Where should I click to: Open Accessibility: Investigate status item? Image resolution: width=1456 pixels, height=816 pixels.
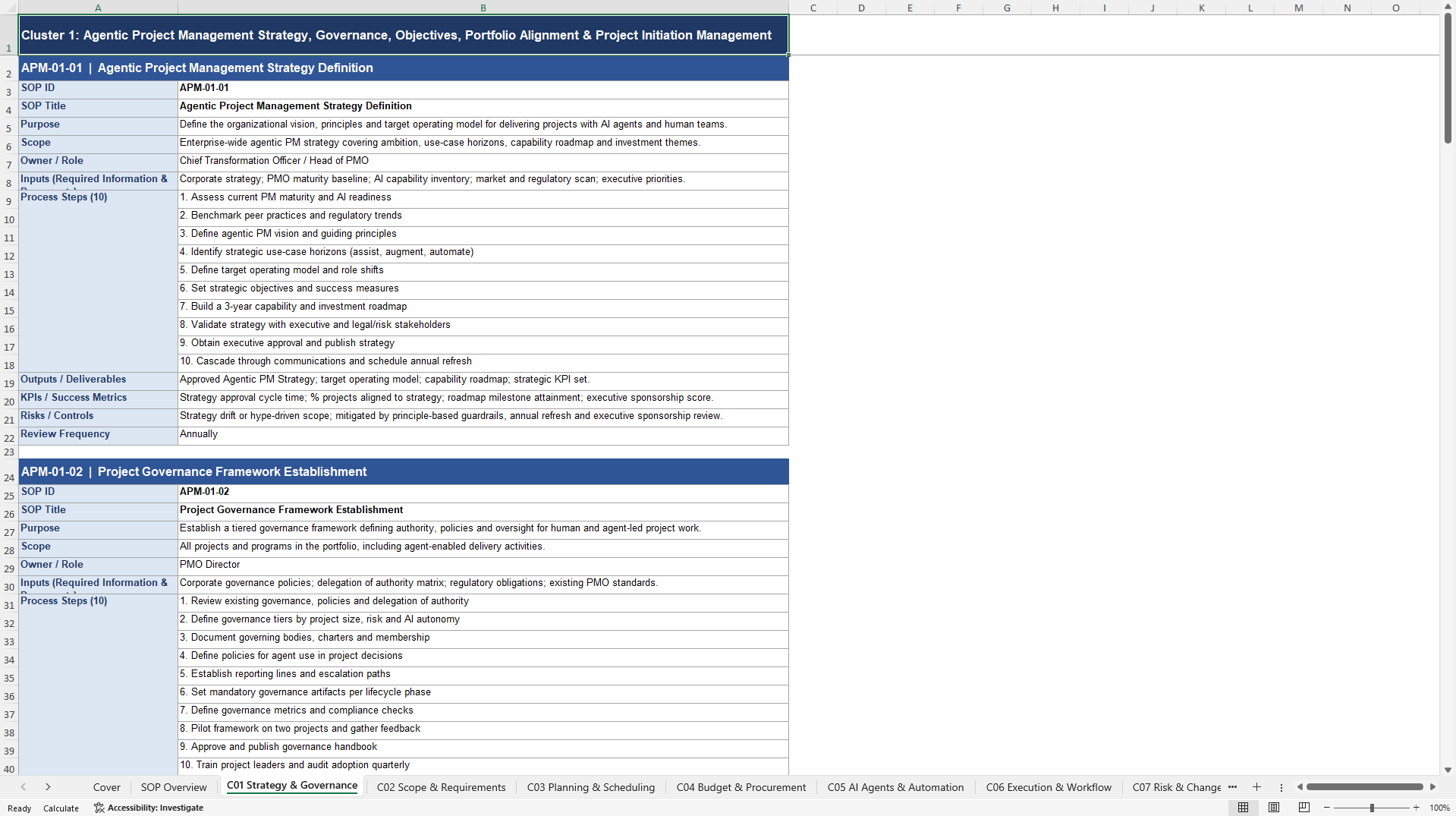(149, 808)
